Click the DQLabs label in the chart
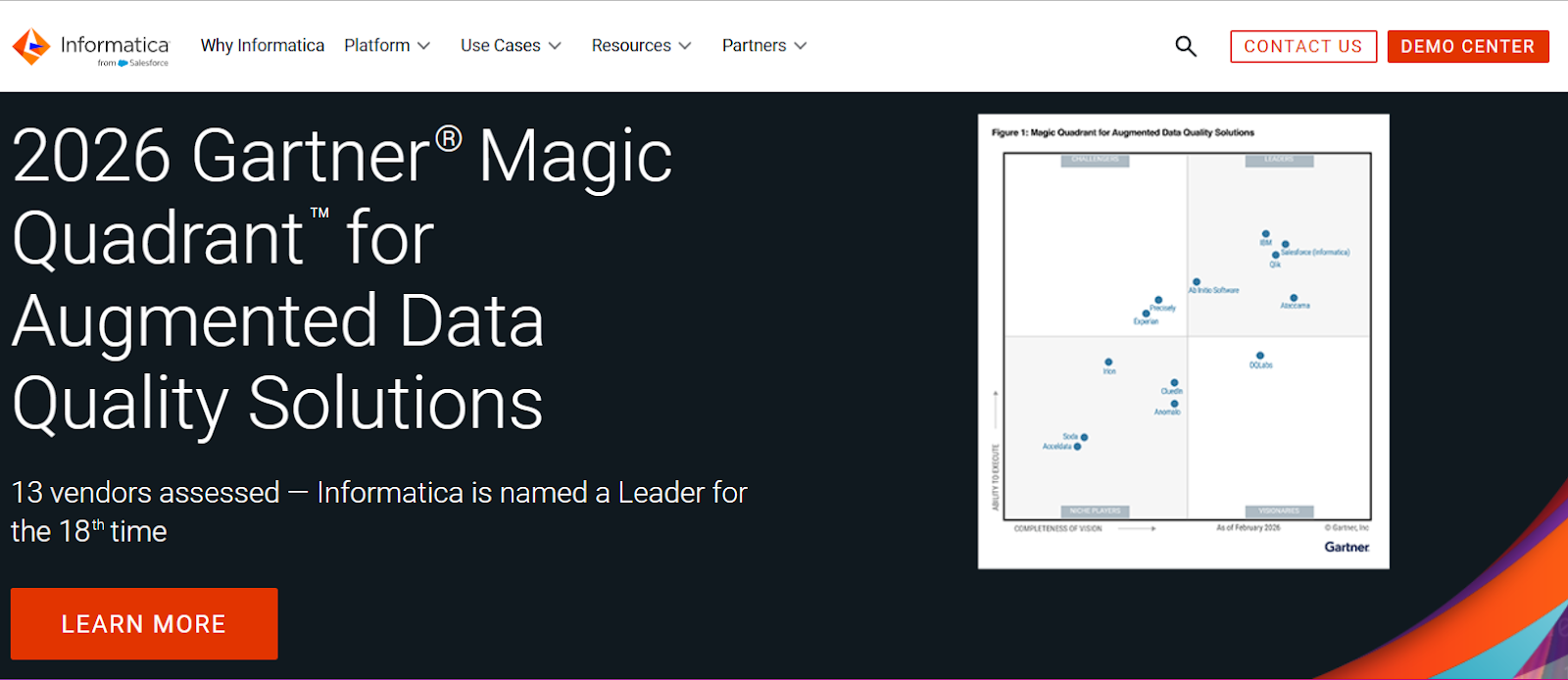Screen dimensions: 1568x680 pos(1260,365)
